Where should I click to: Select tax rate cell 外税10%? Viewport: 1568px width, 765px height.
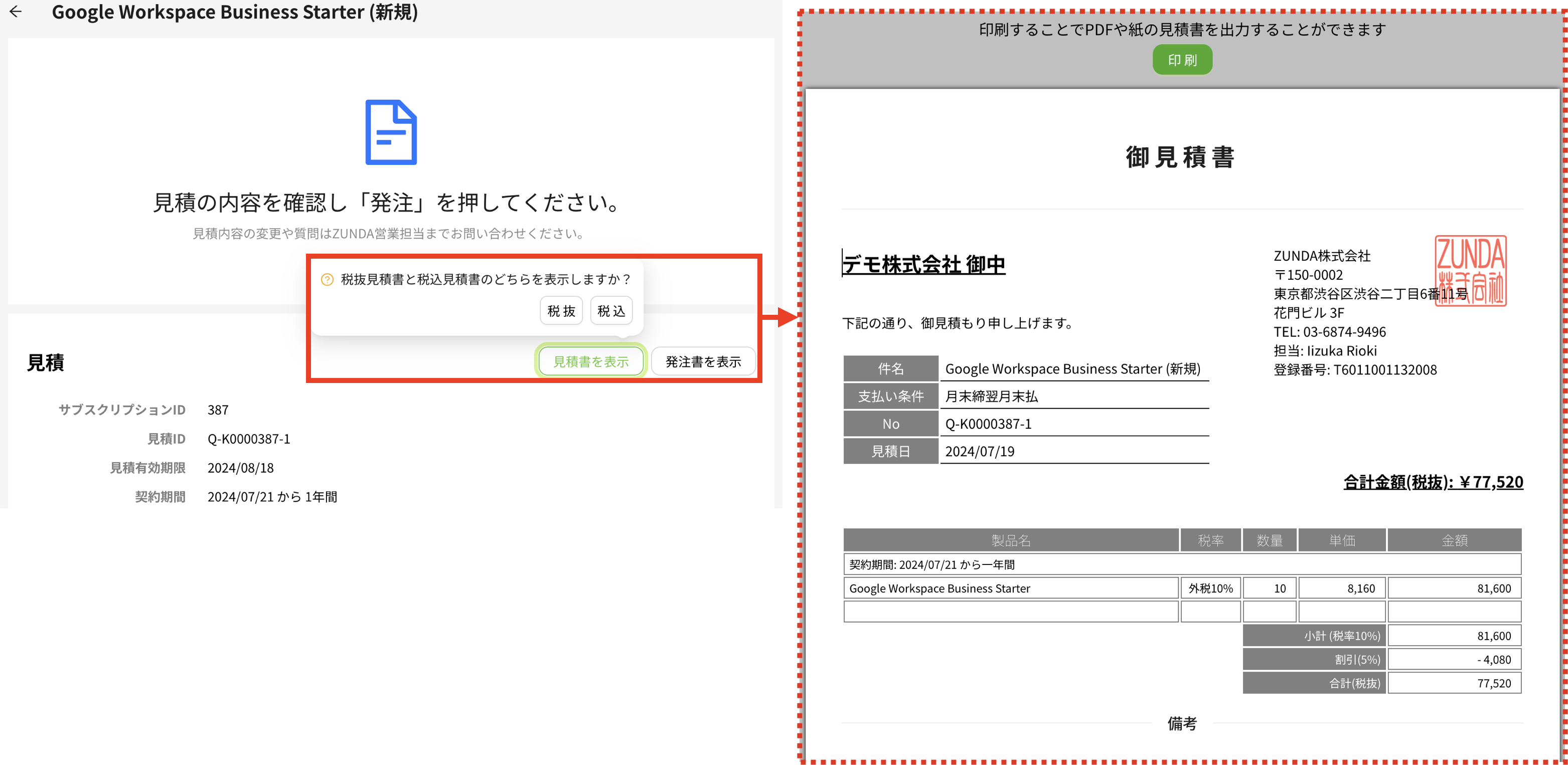click(1211, 588)
